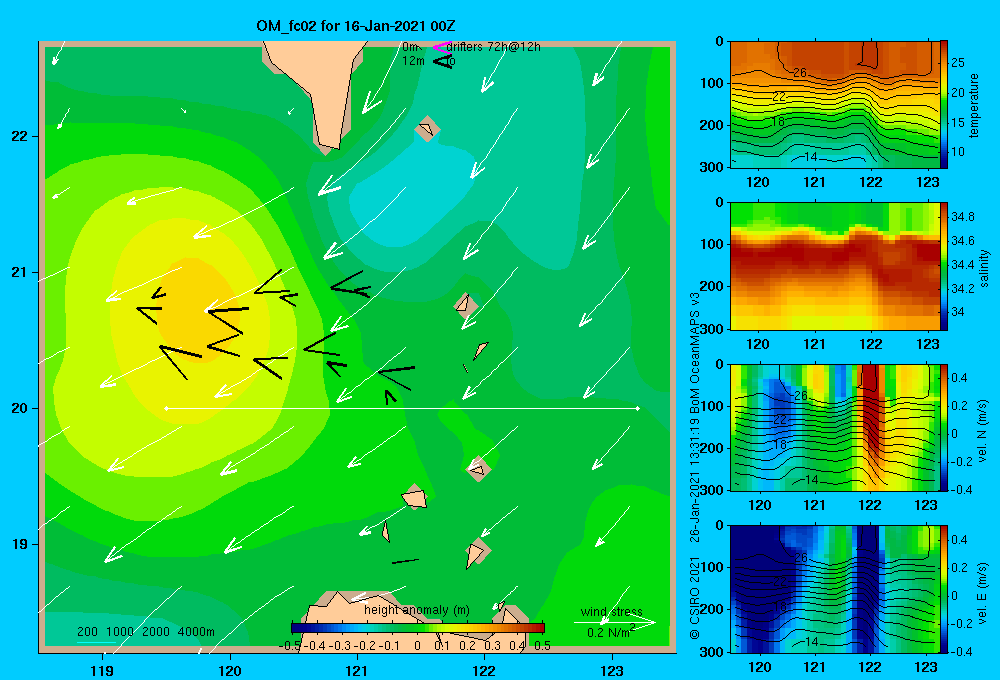
Task: Click the vel. N color scale bar
Action: pos(944,427)
